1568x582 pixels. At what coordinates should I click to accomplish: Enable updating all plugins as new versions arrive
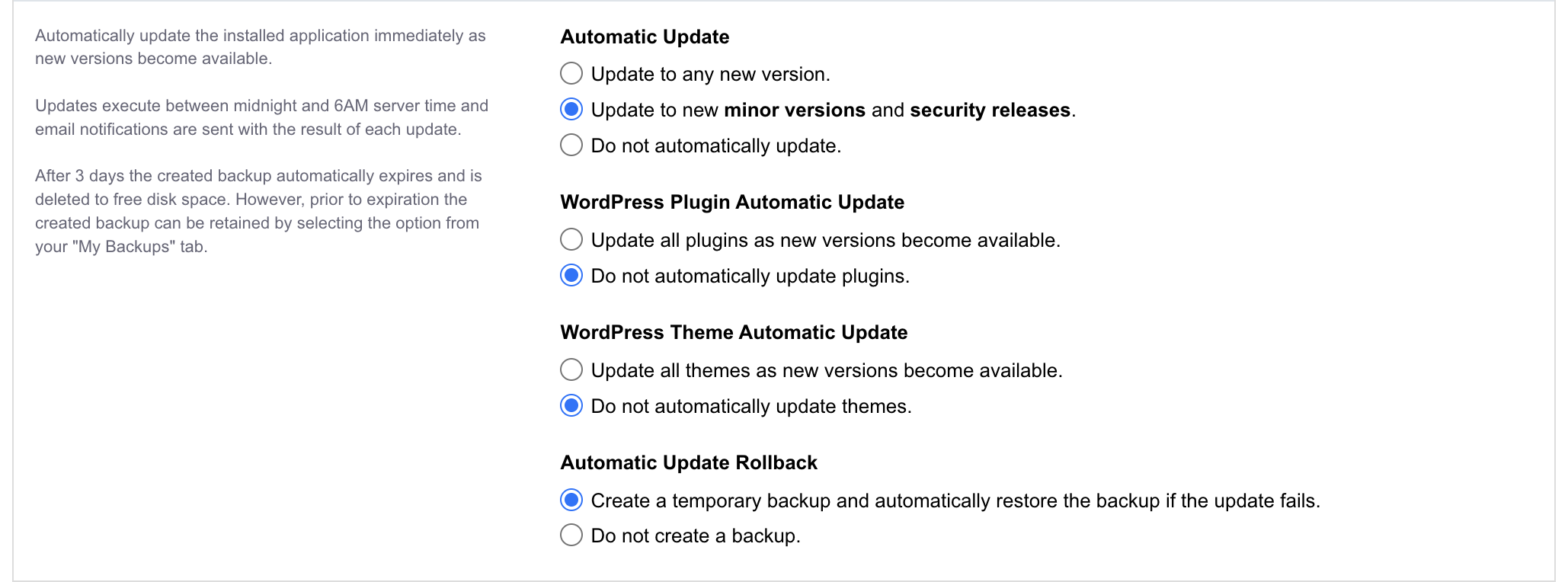[571, 239]
